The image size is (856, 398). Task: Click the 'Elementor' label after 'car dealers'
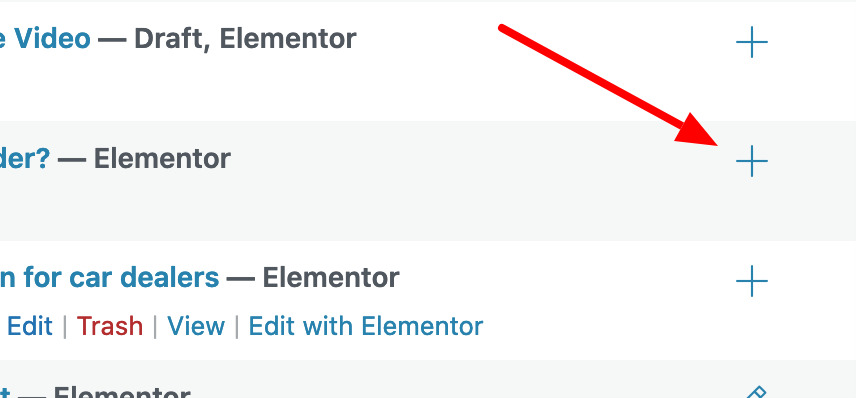(x=331, y=278)
